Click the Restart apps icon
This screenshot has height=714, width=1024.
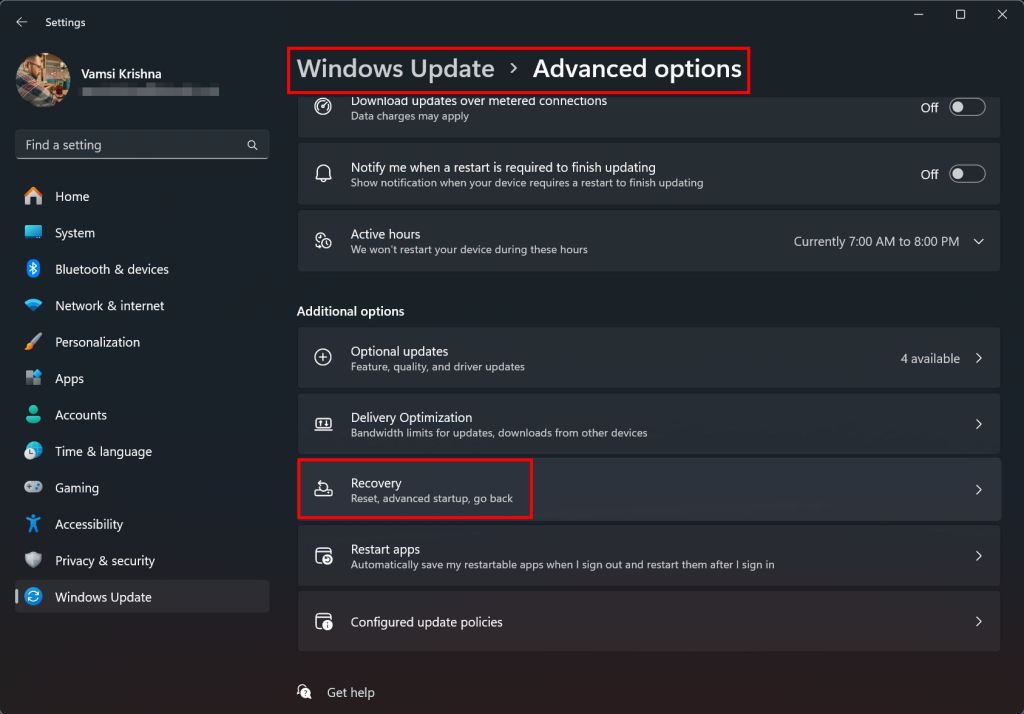323,556
